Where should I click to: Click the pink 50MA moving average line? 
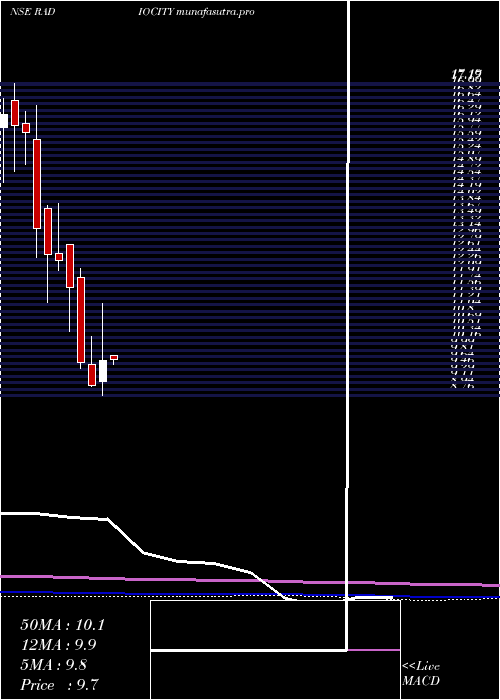(x=250, y=581)
